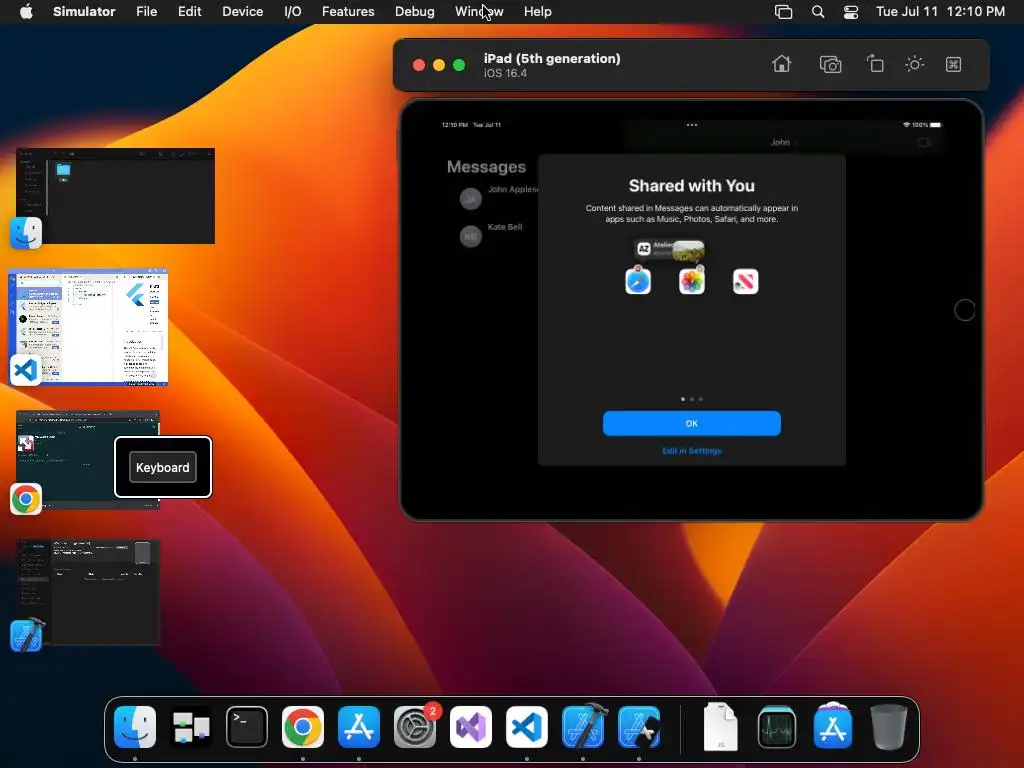Image resolution: width=1024 pixels, height=768 pixels.
Task: Take a simulator screenshot with camera icon
Action: point(830,64)
